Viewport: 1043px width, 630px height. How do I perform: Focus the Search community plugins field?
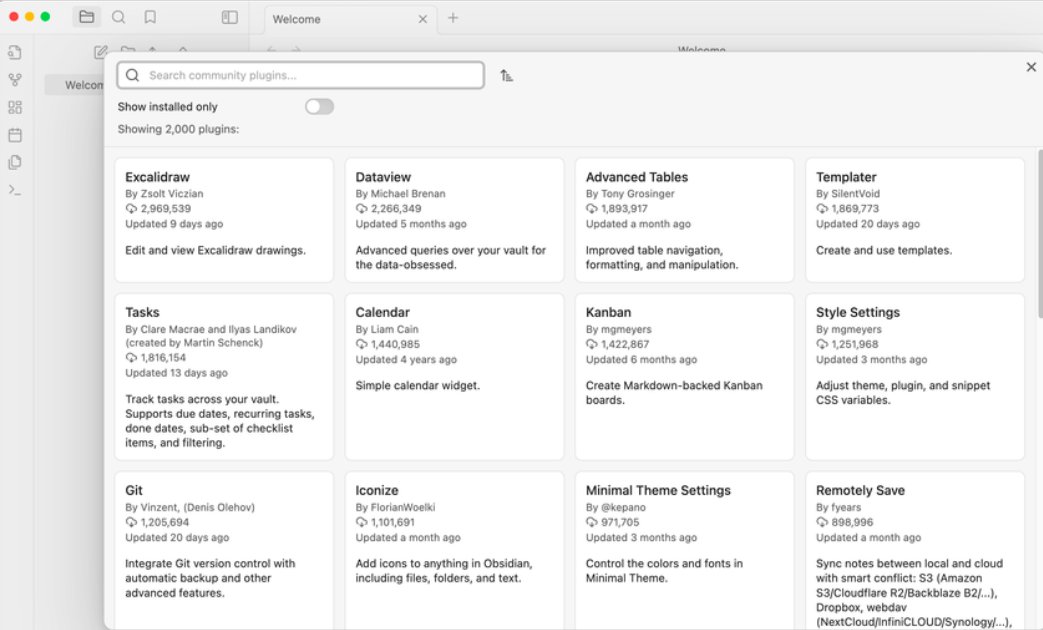301,75
